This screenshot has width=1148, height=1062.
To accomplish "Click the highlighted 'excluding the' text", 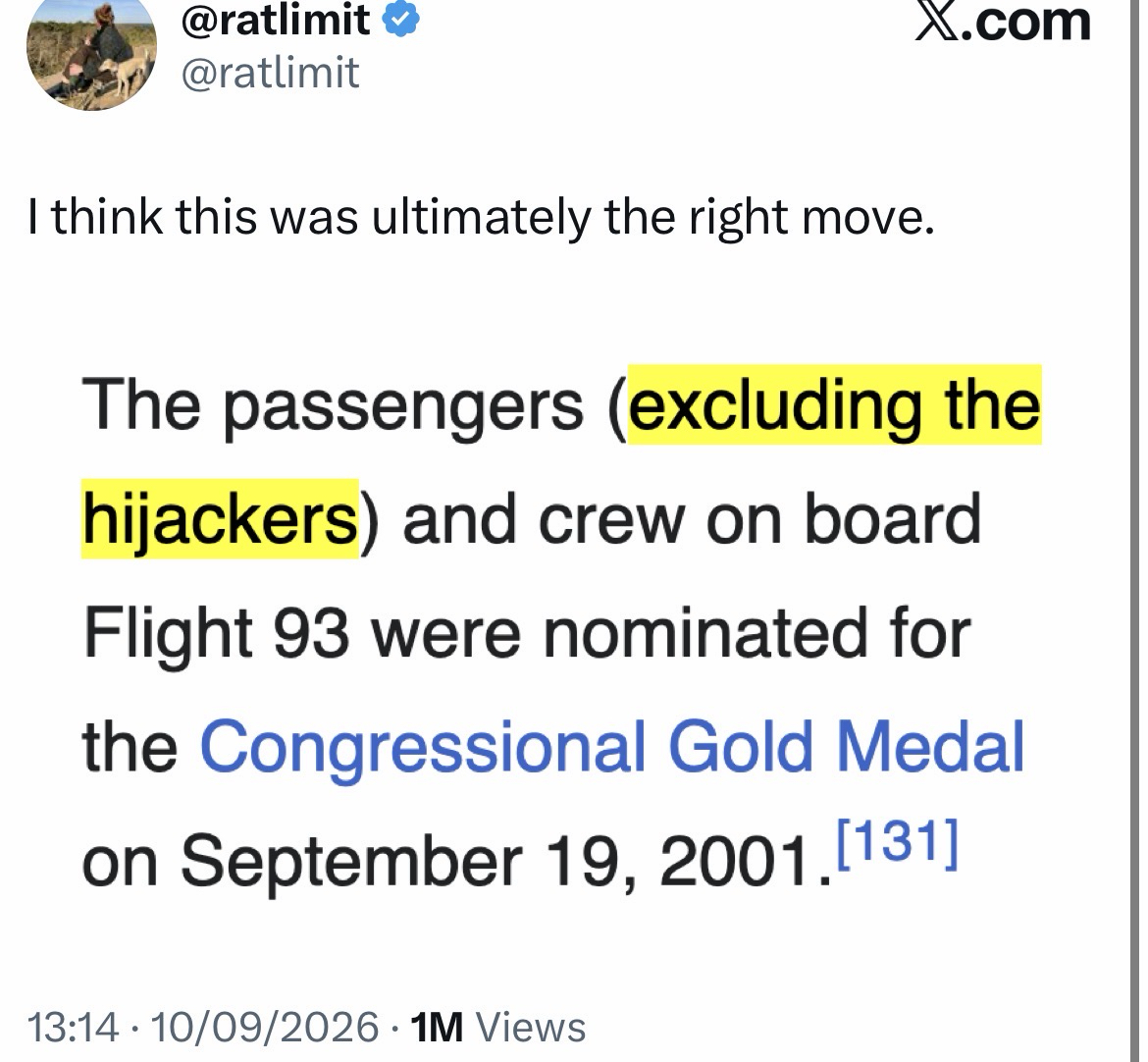I will point(835,404).
